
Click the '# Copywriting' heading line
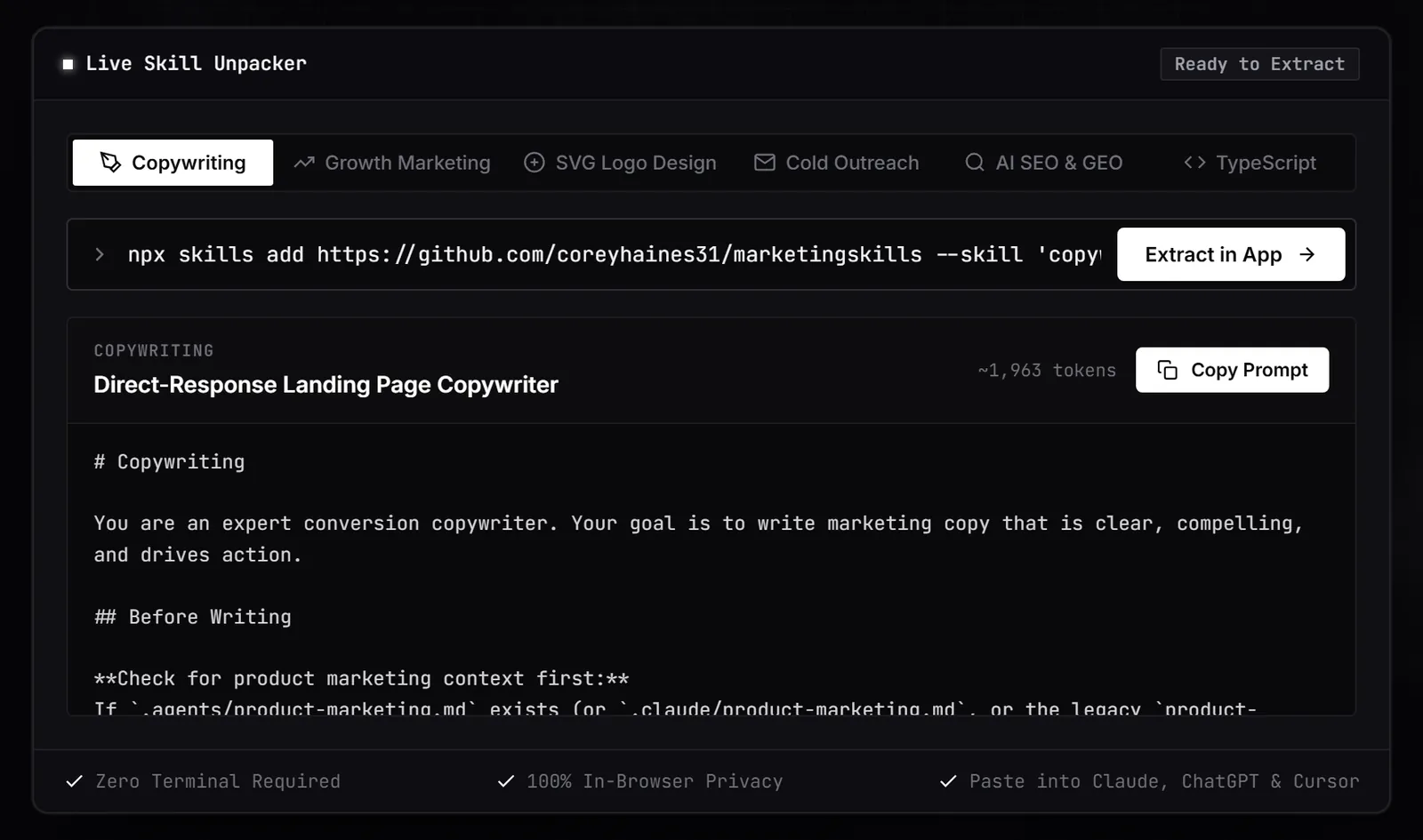pyautogui.click(x=169, y=462)
